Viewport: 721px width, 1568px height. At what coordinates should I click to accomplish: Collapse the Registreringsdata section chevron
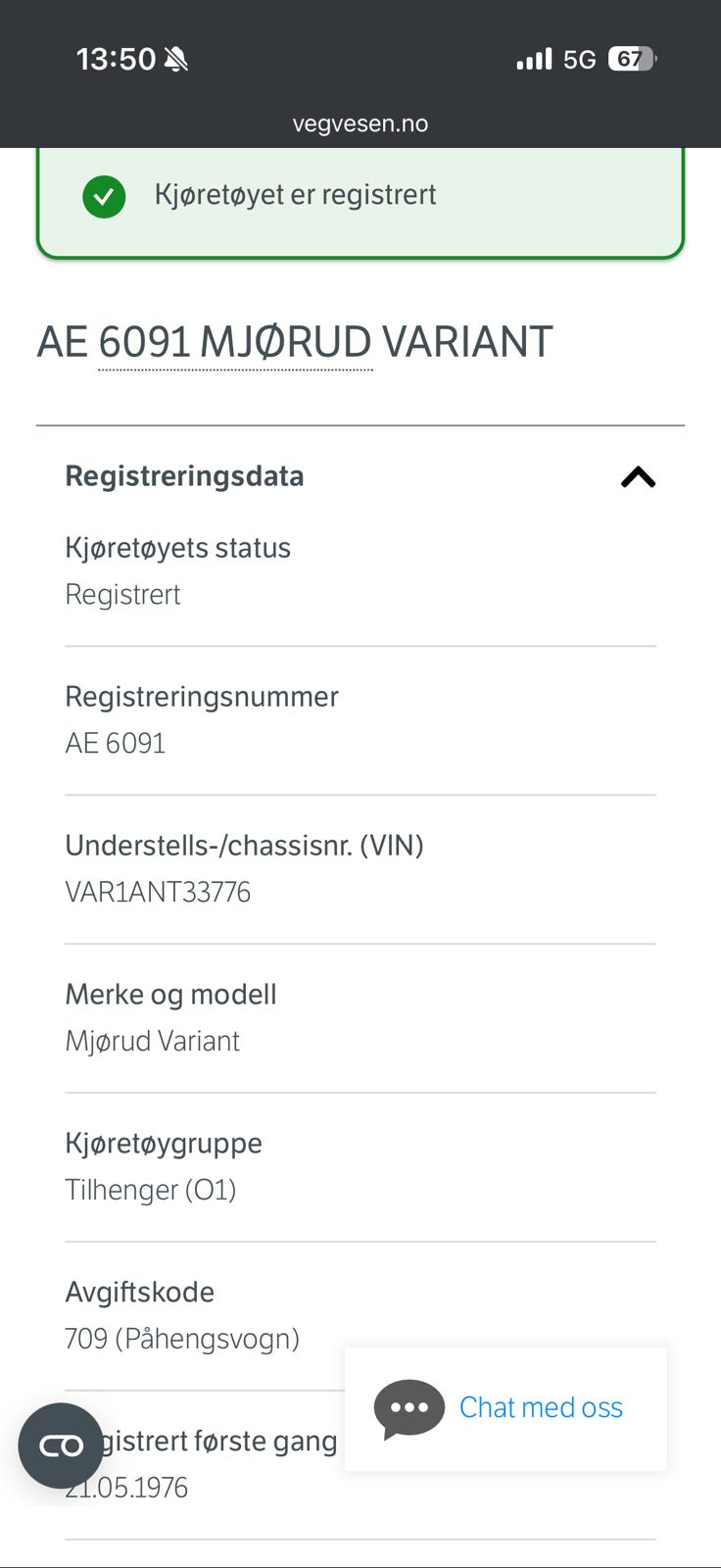pos(638,477)
